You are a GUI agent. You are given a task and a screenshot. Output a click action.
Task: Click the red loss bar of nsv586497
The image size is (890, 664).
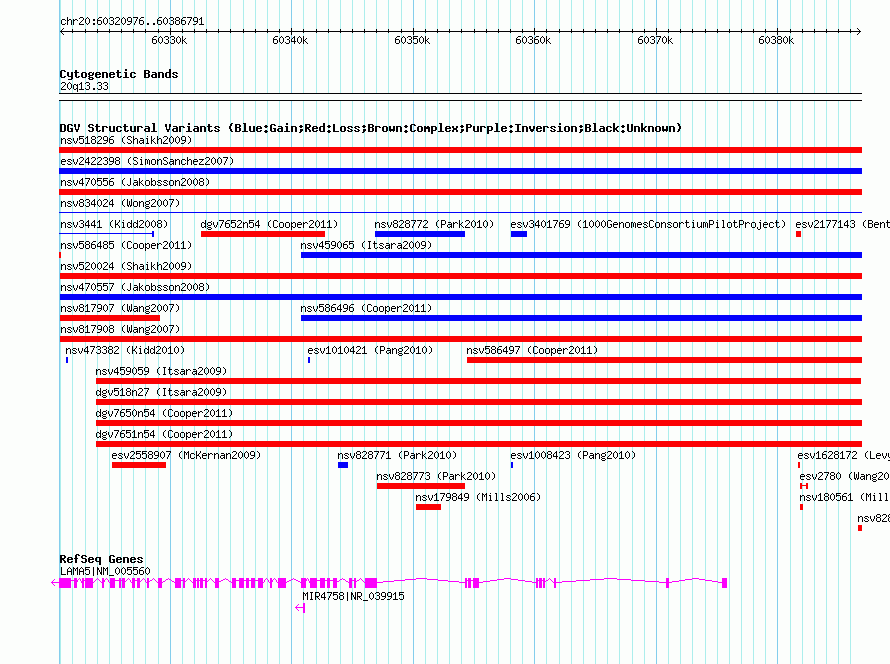(x=665, y=360)
